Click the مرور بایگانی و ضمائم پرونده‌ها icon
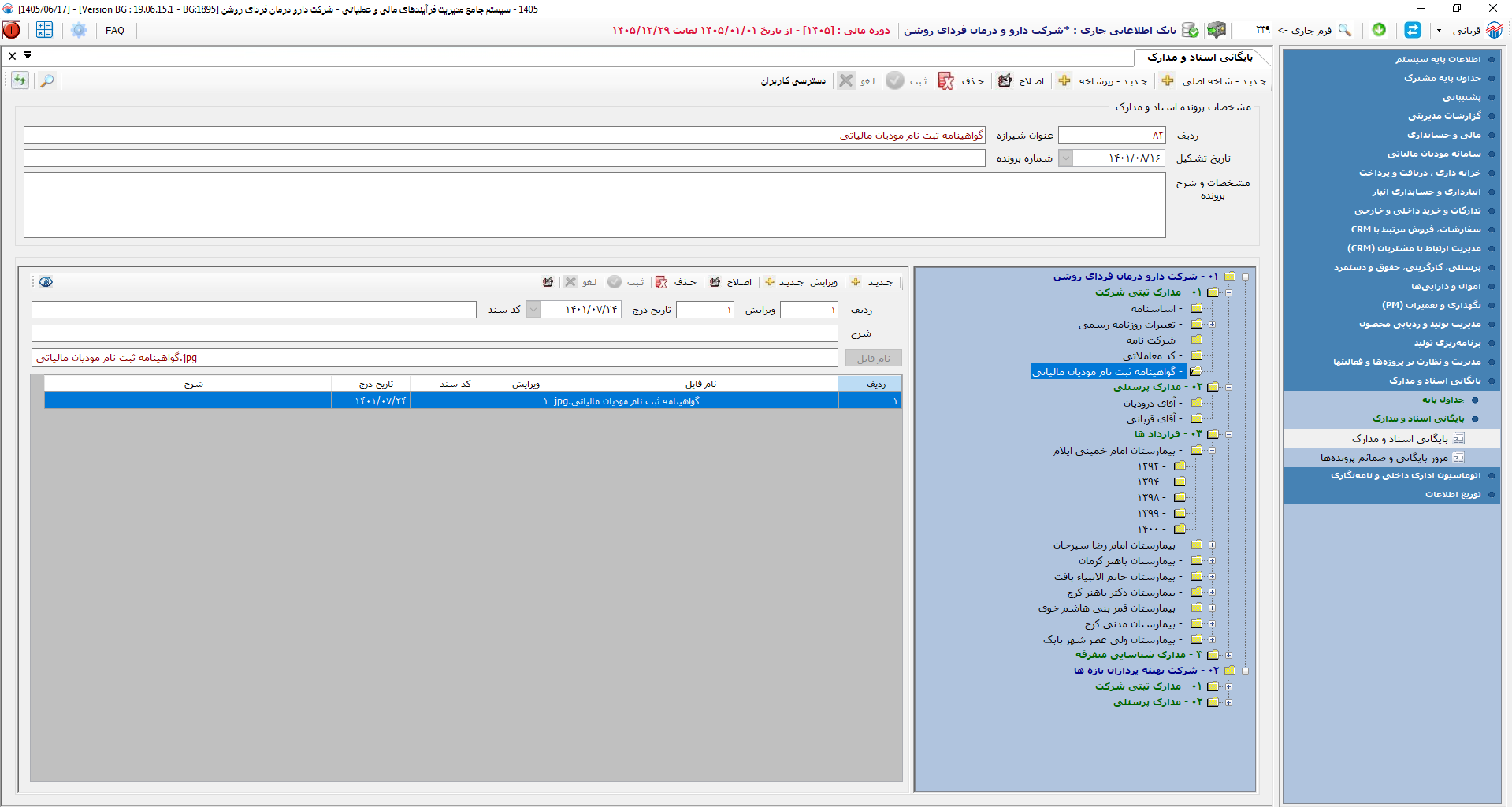Image resolution: width=1512 pixels, height=807 pixels. tap(1458, 458)
